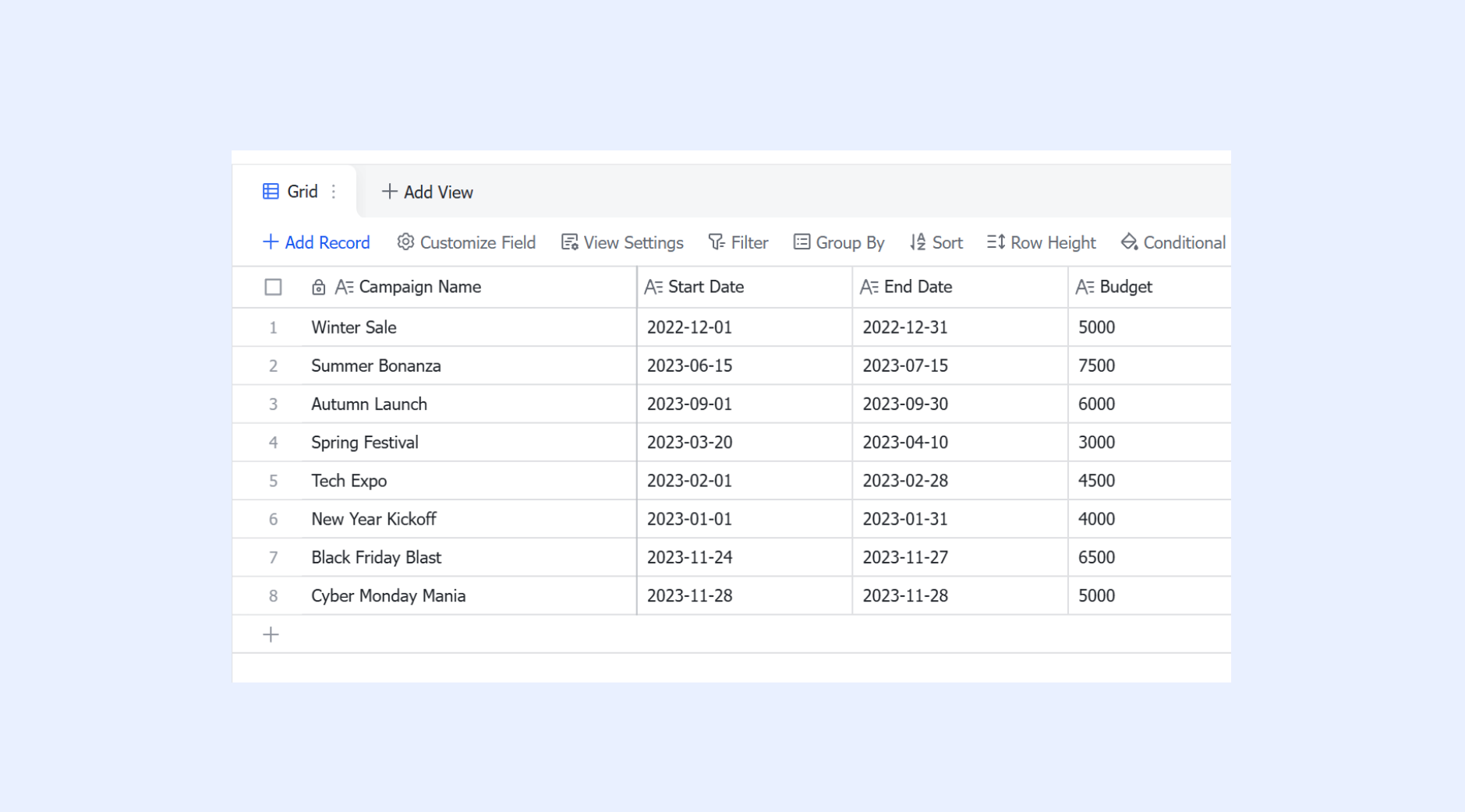Select the New Year Kickoff campaign cell
The height and width of the screenshot is (812, 1465).
pos(470,519)
